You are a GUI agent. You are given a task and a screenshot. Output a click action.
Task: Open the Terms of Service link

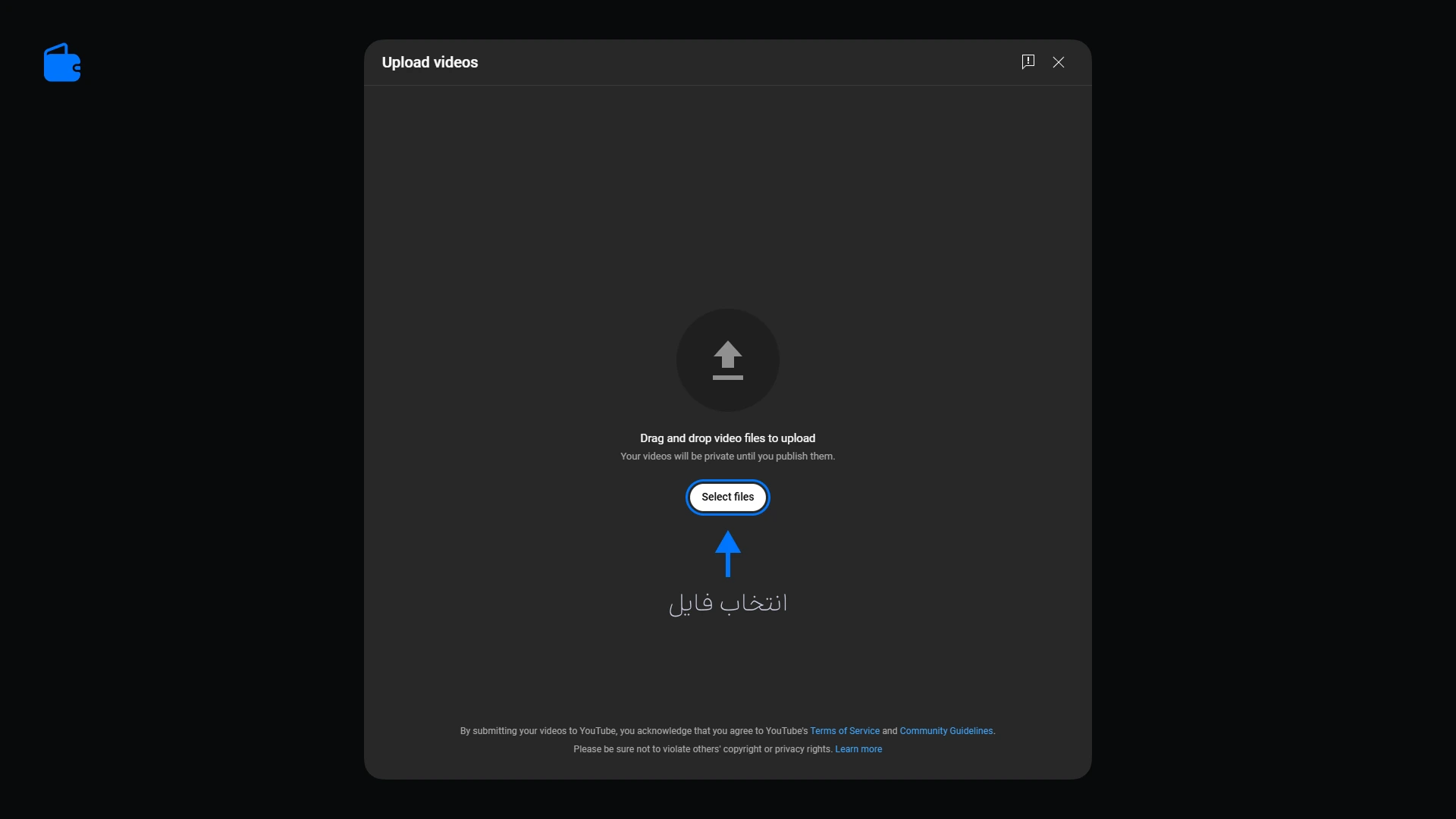coord(845,731)
